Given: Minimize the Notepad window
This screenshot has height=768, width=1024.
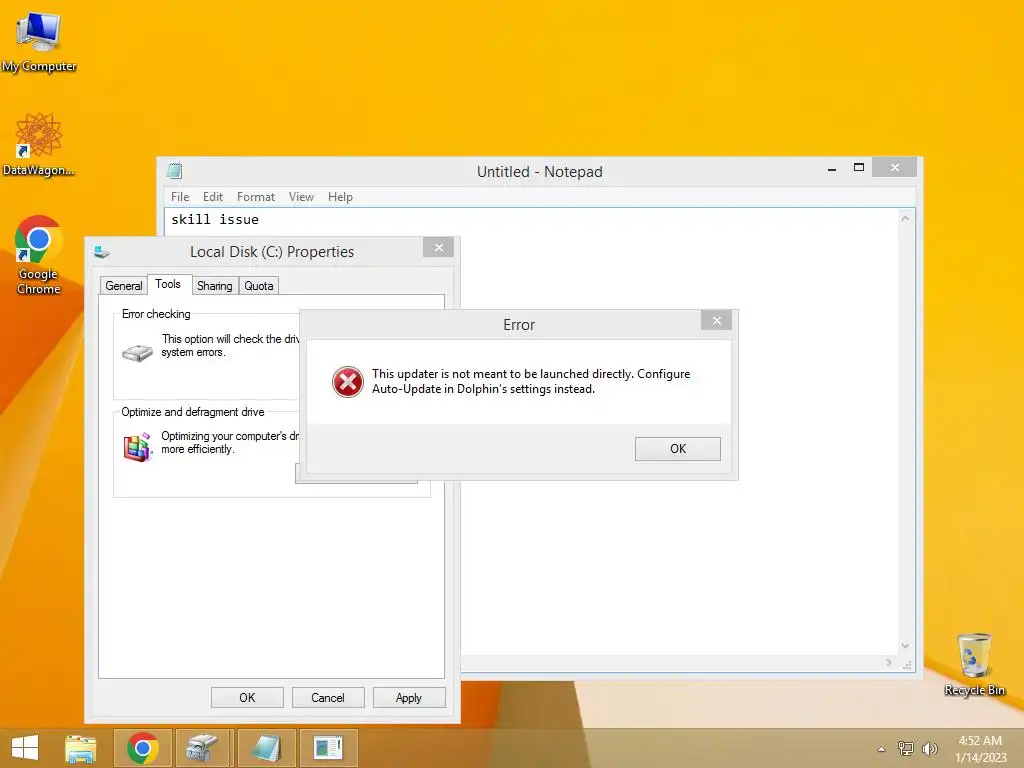Looking at the screenshot, I should point(832,168).
